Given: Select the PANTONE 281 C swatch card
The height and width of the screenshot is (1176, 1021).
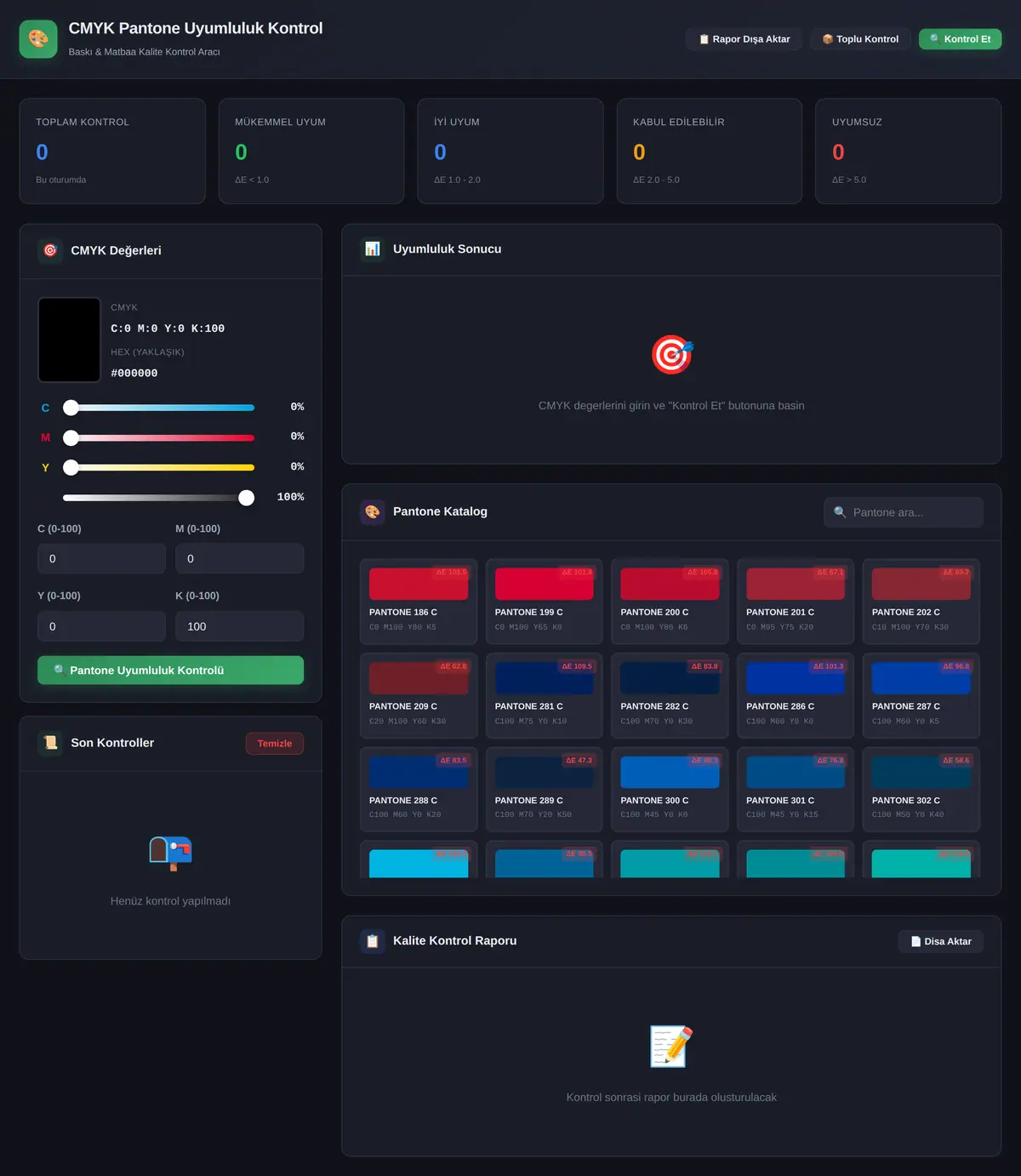Looking at the screenshot, I should click(545, 695).
